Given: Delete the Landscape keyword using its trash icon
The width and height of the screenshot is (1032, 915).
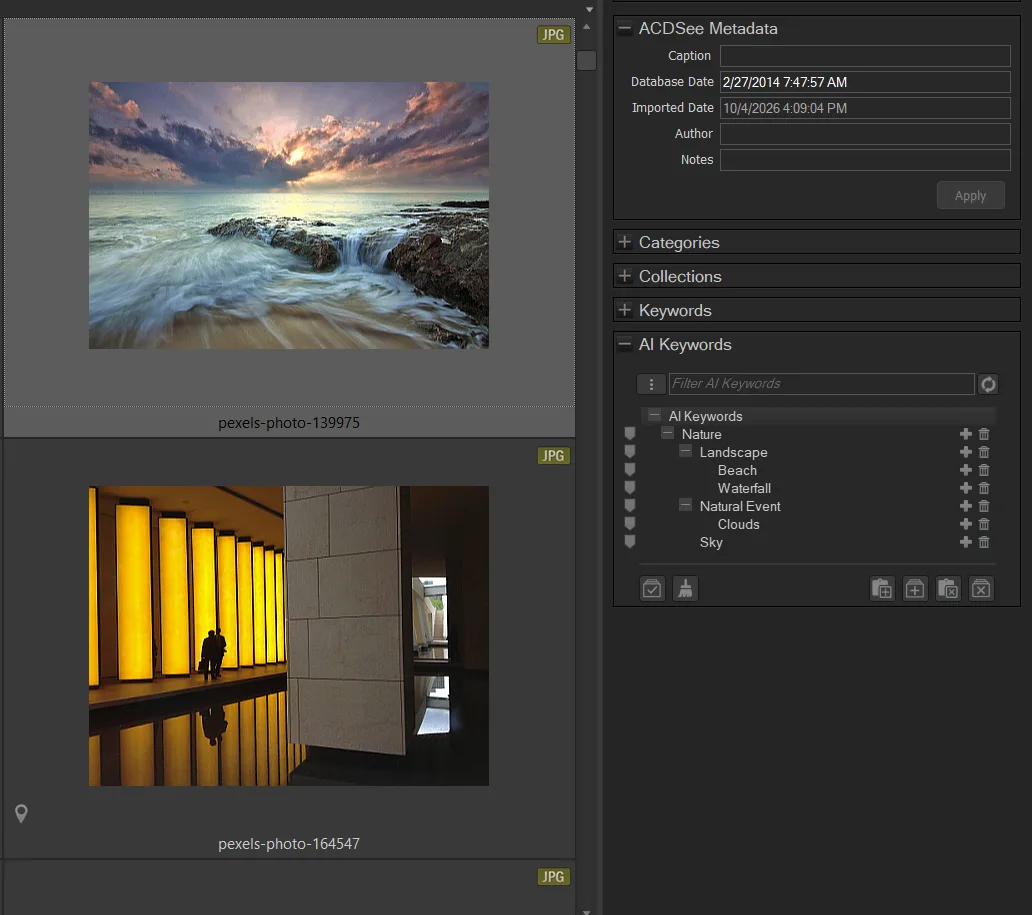Looking at the screenshot, I should coord(984,452).
